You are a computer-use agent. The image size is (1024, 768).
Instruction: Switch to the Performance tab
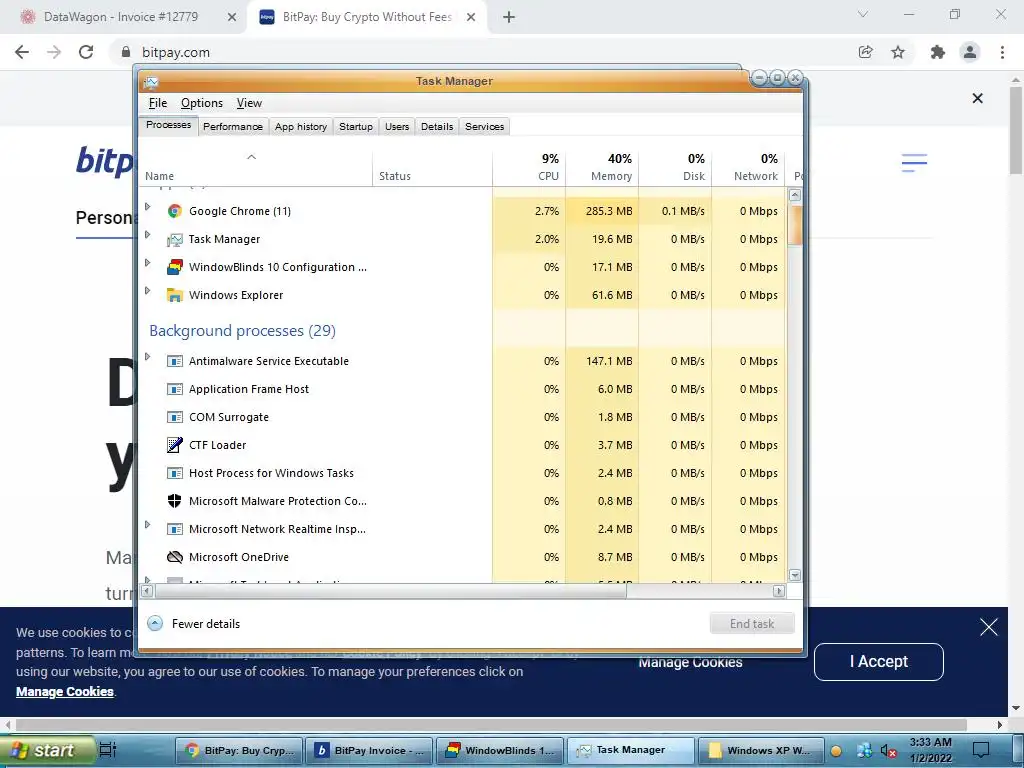tap(232, 127)
